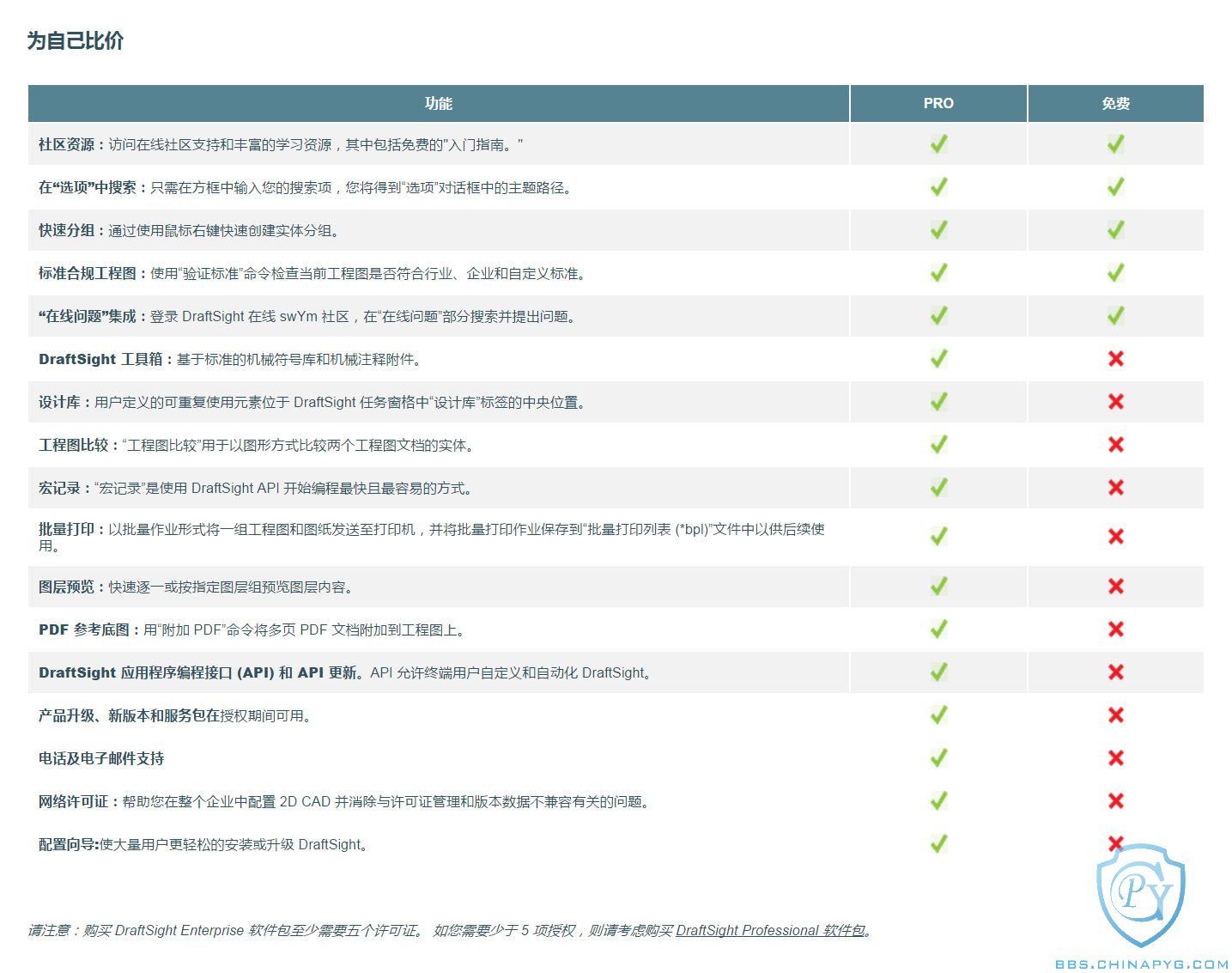Click the 图层预览 feature description
The height and width of the screenshot is (973, 1232).
tap(198, 587)
